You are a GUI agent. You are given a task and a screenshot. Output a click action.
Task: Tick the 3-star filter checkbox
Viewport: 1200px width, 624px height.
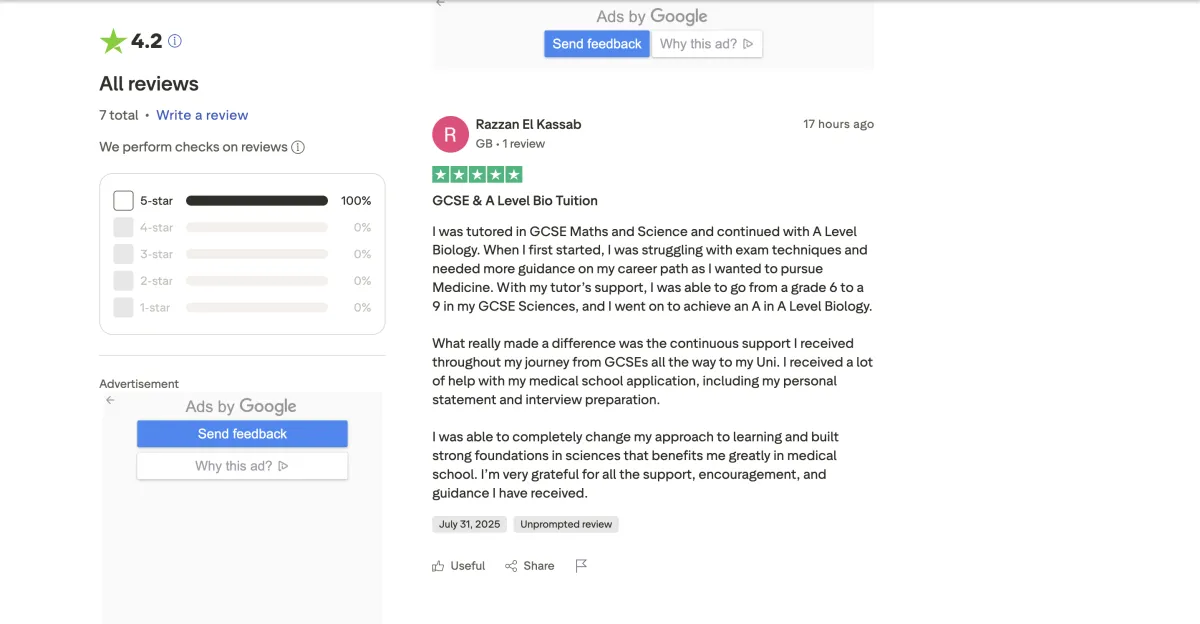(x=123, y=254)
